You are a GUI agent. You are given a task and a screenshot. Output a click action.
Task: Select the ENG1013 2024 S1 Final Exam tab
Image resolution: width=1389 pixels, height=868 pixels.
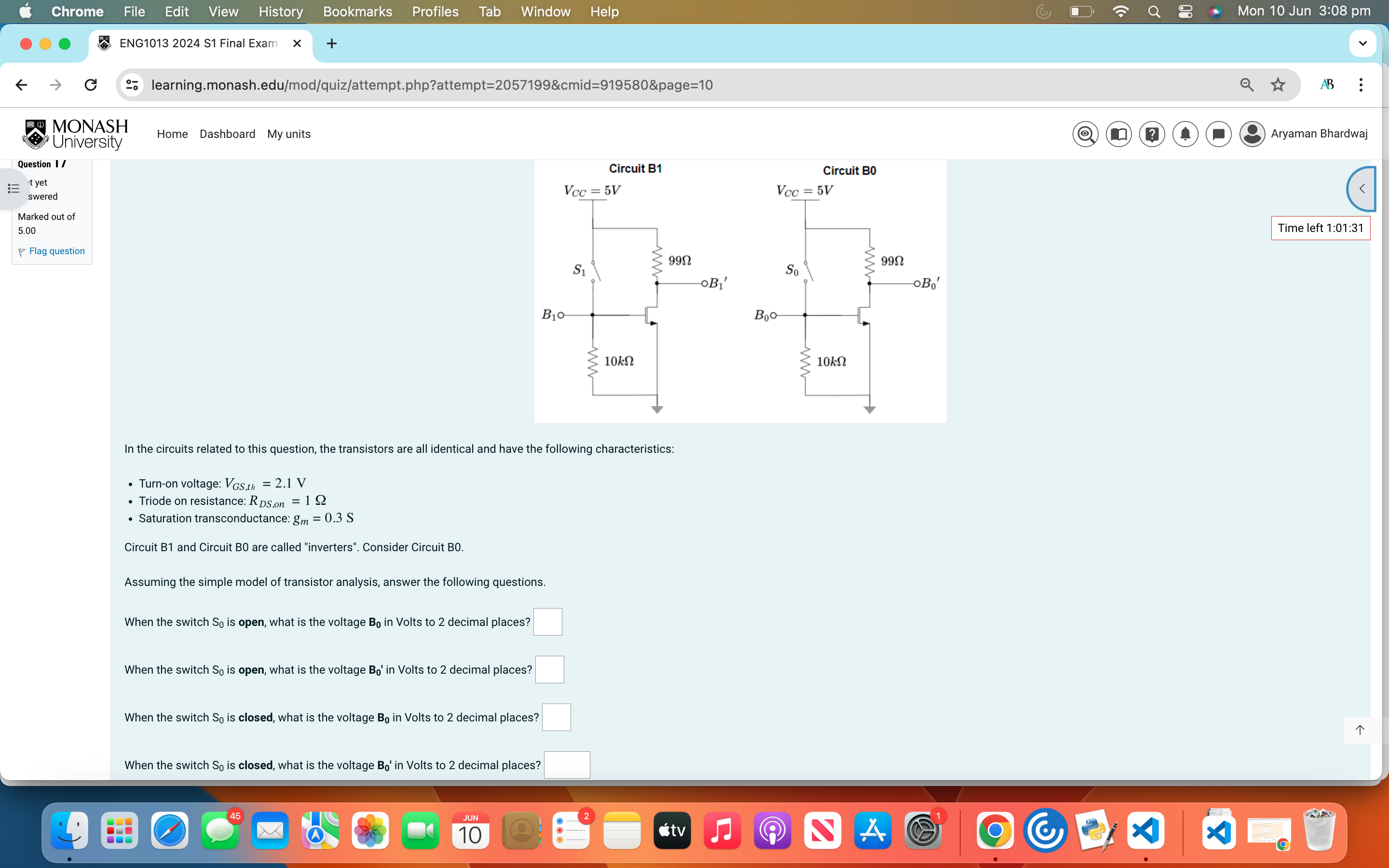click(x=198, y=43)
